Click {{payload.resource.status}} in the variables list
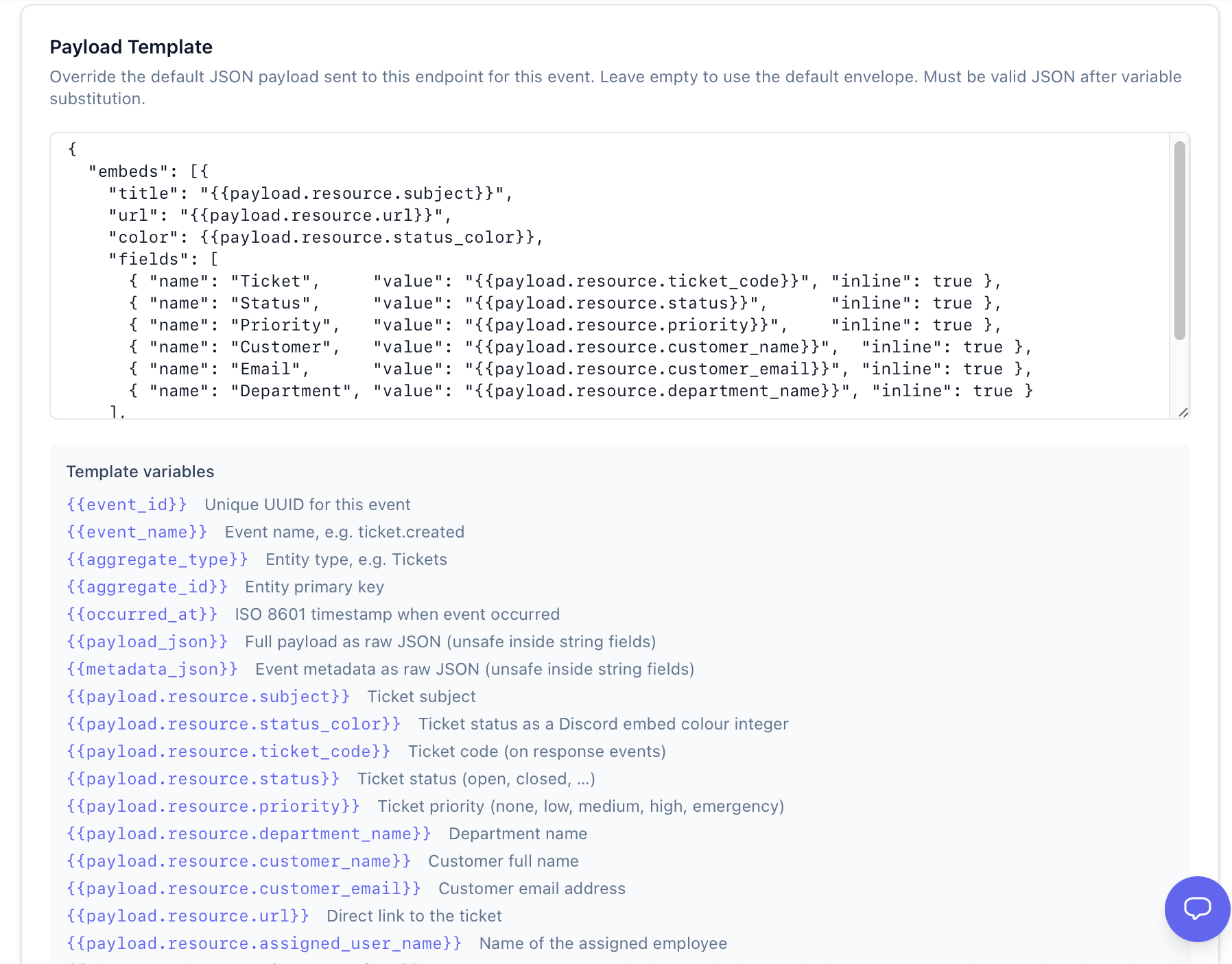Image resolution: width=1232 pixels, height=964 pixels. (x=203, y=779)
